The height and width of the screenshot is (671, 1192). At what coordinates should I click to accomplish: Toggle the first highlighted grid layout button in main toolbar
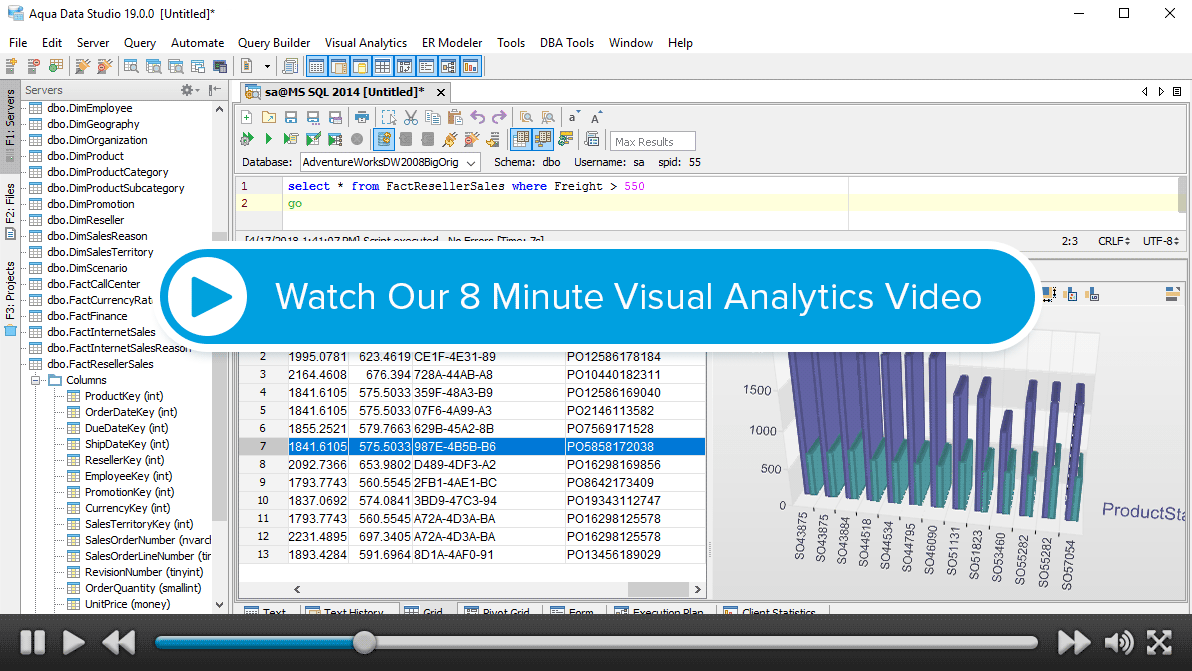click(316, 66)
